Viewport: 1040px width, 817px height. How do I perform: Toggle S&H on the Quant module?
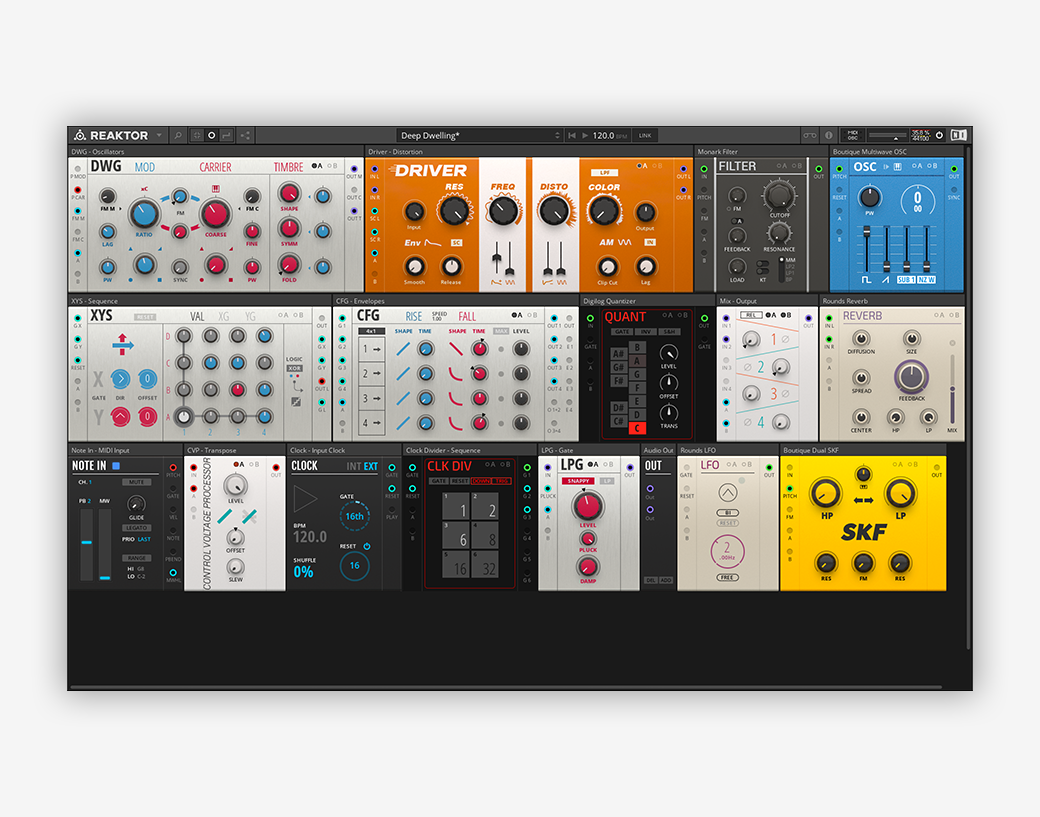(669, 331)
